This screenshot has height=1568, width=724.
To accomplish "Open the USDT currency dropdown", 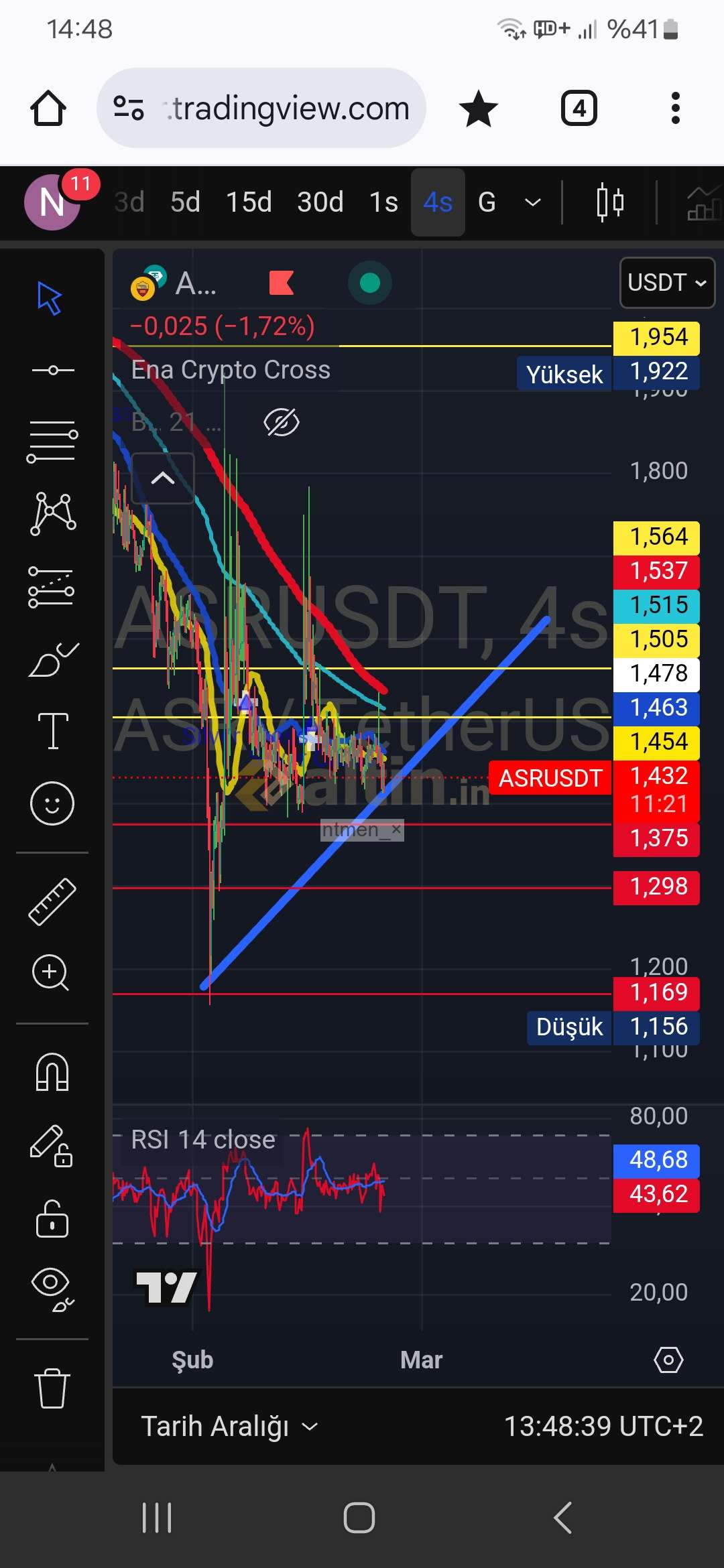I will [668, 283].
